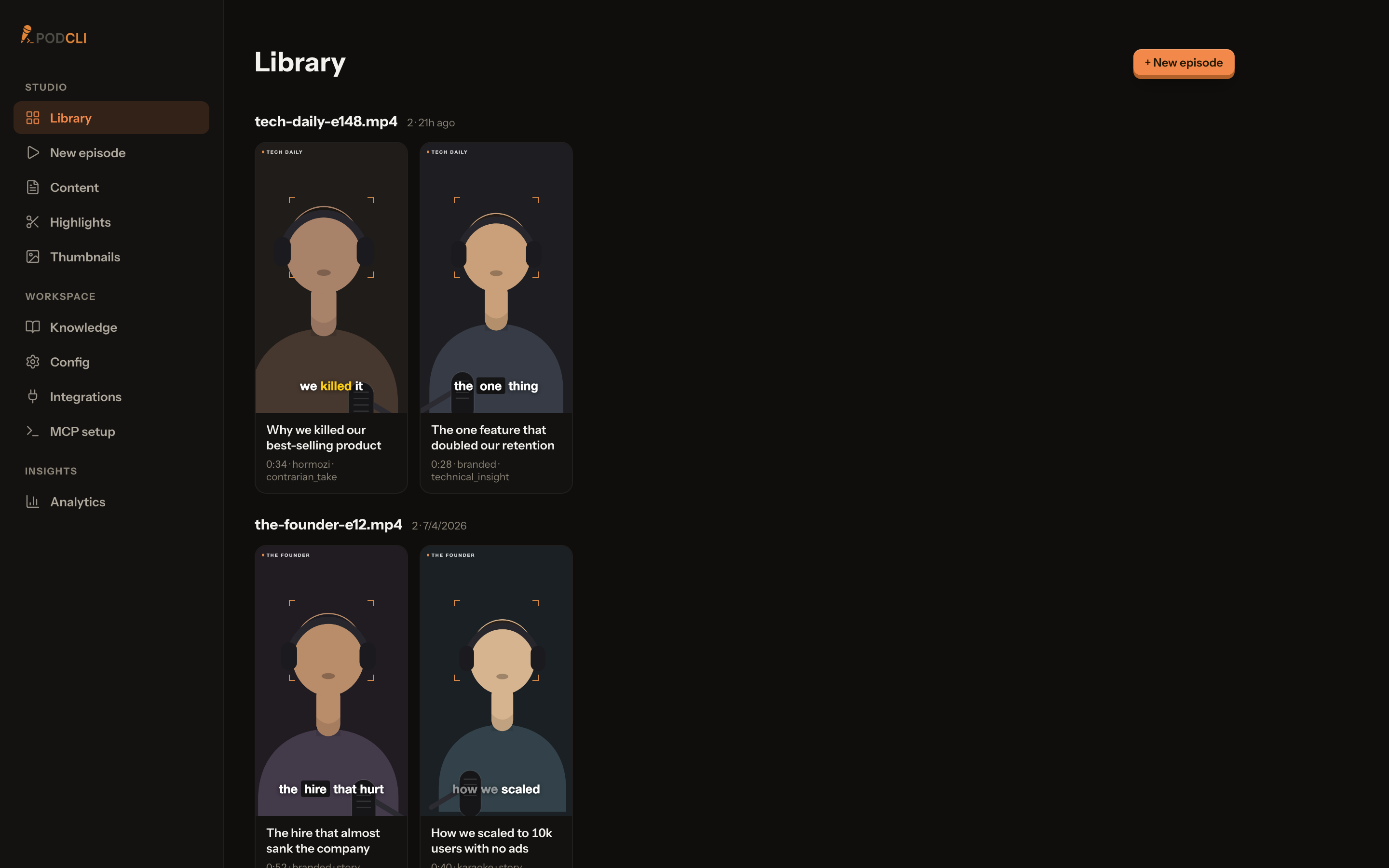Click the plug icon beside Integrations
Viewport: 1389px width, 868px height.
pos(33,397)
